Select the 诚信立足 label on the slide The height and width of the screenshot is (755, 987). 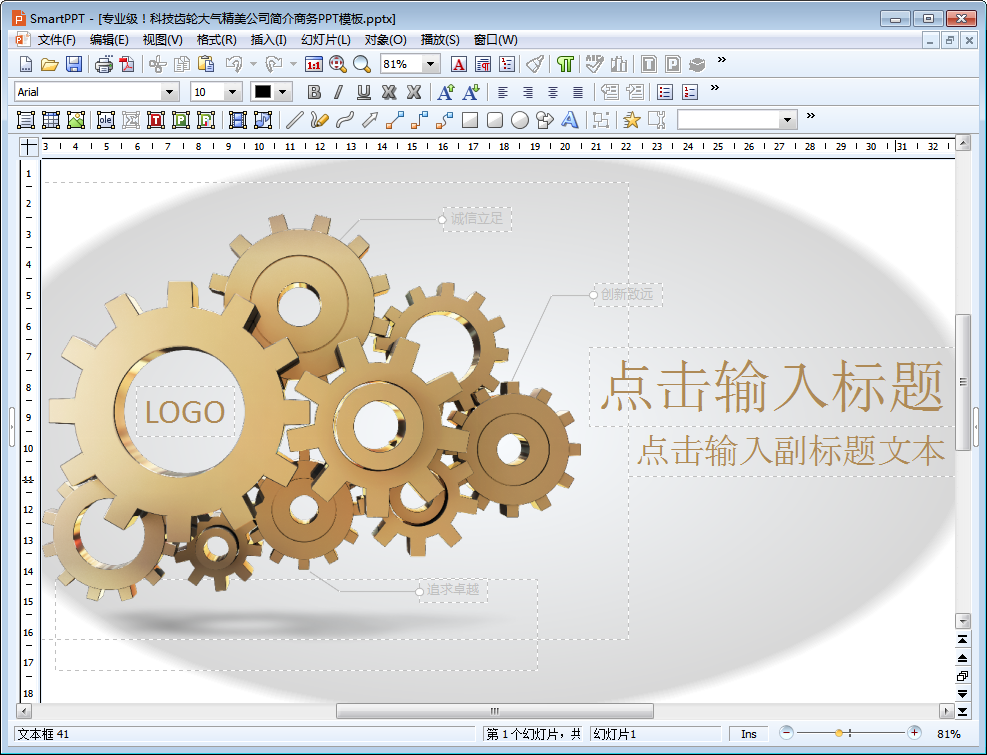click(x=477, y=219)
